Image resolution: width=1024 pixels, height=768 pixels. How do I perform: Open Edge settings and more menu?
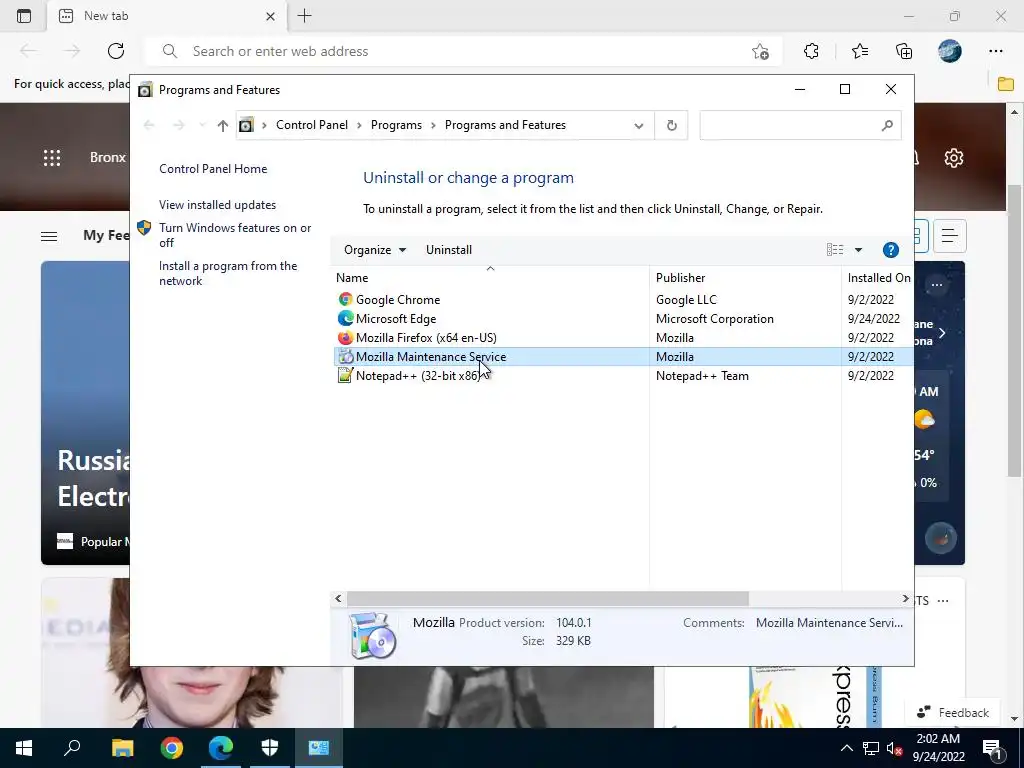995,51
